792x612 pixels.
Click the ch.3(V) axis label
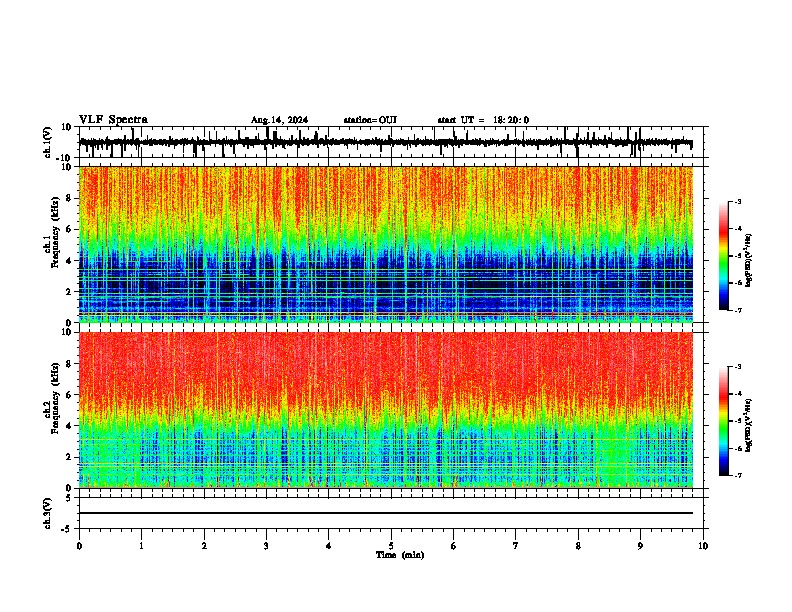[47, 513]
